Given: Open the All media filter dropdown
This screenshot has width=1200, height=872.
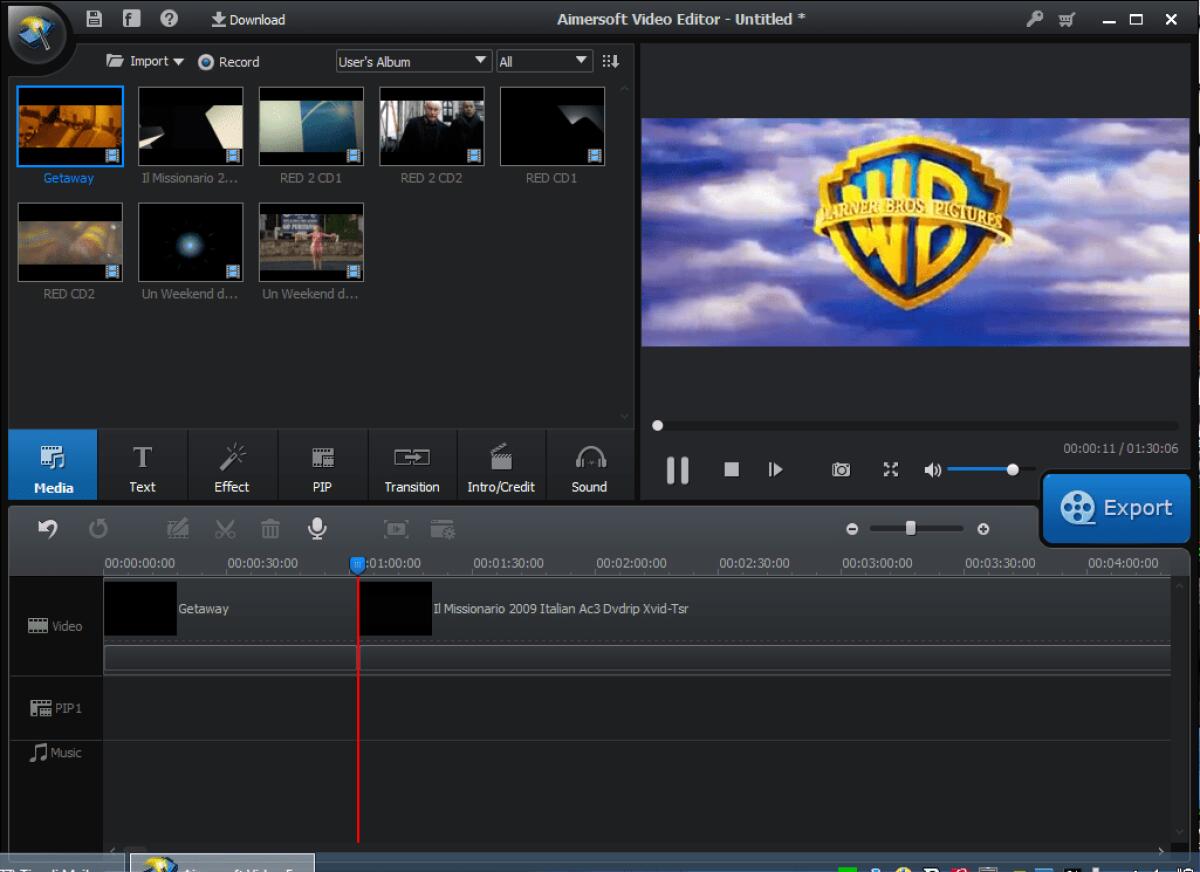Looking at the screenshot, I should pyautogui.click(x=544, y=60).
